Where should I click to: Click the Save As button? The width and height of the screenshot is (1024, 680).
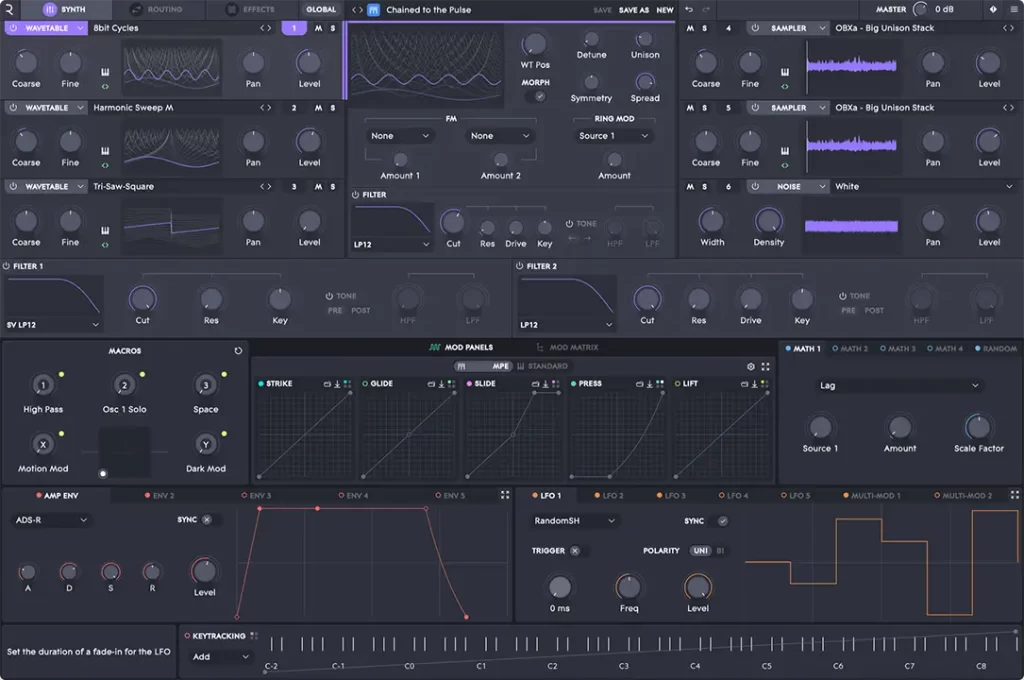[x=633, y=10]
